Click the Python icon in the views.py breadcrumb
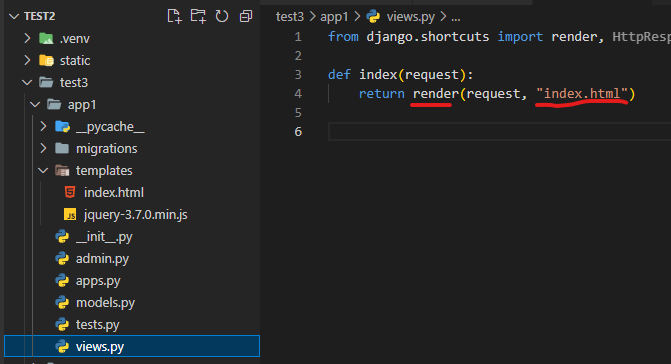 tap(374, 17)
